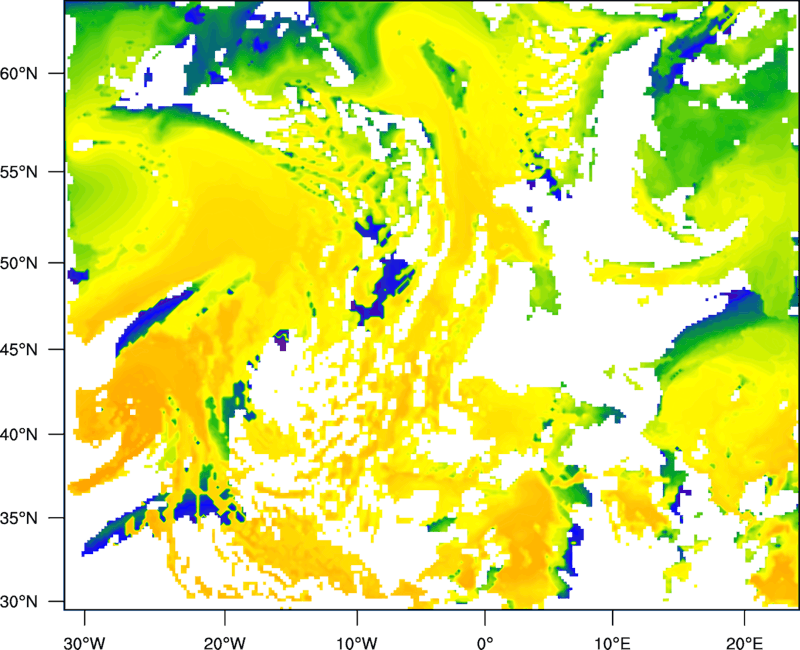This screenshot has height=650, width=800.
Task: Click the 45°N latitude label
Action: pos(19,350)
